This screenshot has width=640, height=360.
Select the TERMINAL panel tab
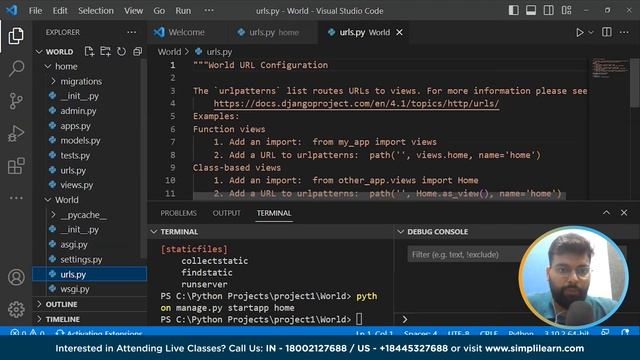pos(274,213)
